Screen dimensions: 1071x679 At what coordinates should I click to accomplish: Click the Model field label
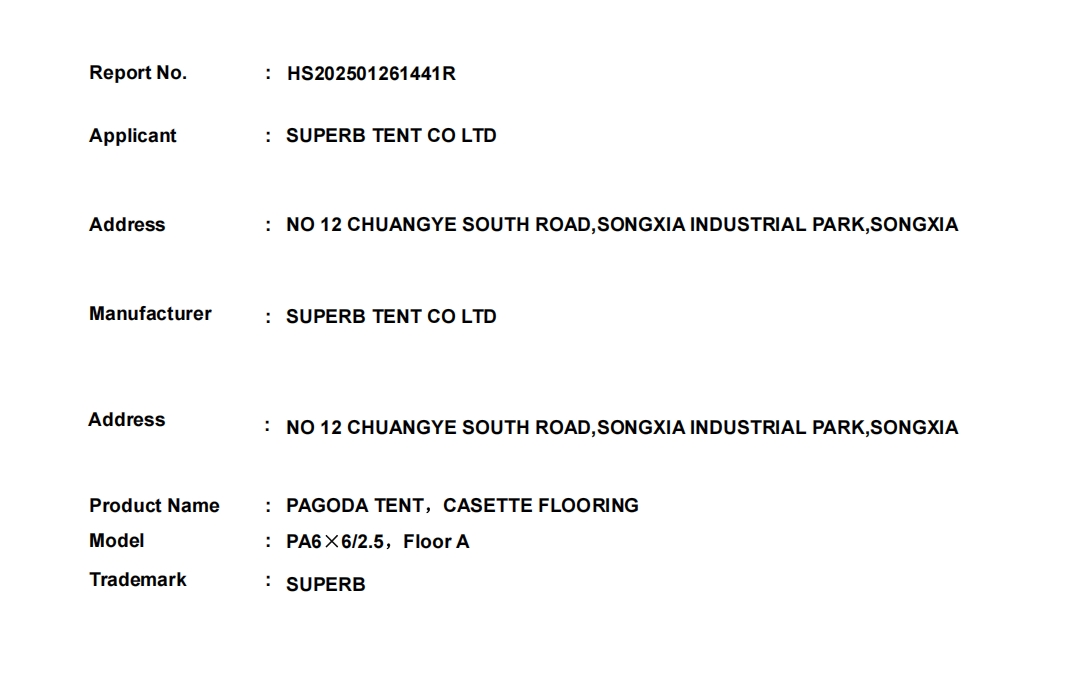116,541
